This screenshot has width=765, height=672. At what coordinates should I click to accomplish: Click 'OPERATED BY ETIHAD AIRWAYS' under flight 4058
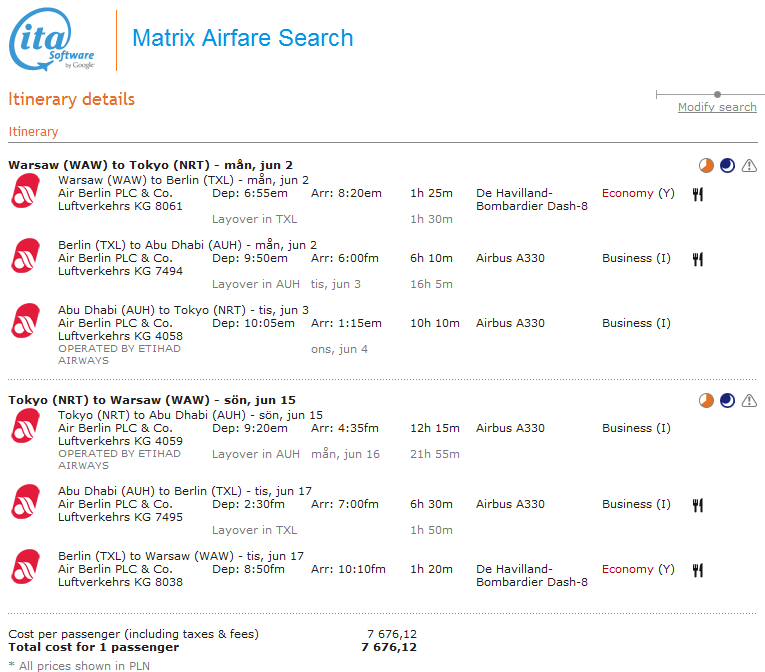pos(120,355)
